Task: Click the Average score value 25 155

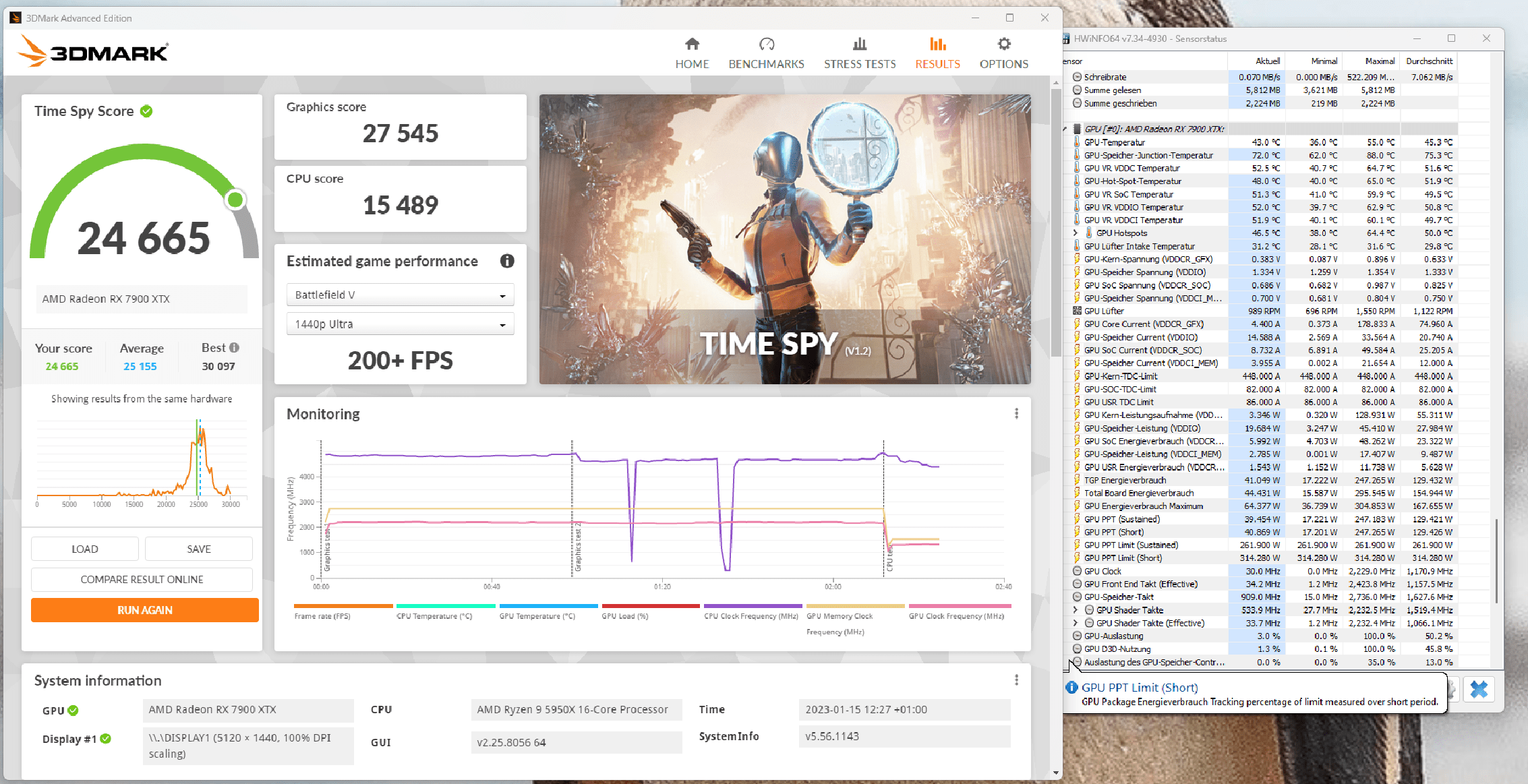Action: point(140,366)
